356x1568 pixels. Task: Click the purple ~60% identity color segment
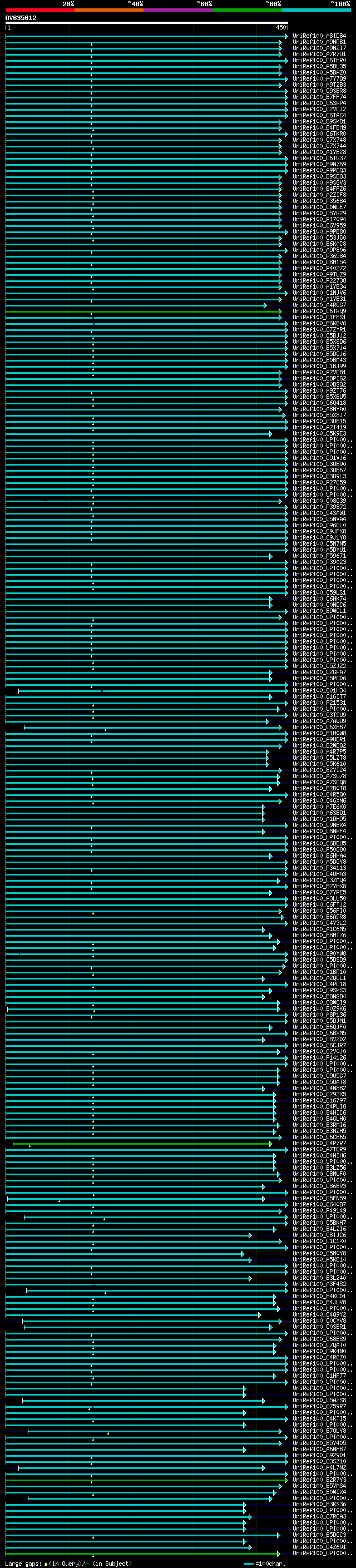pos(179,10)
